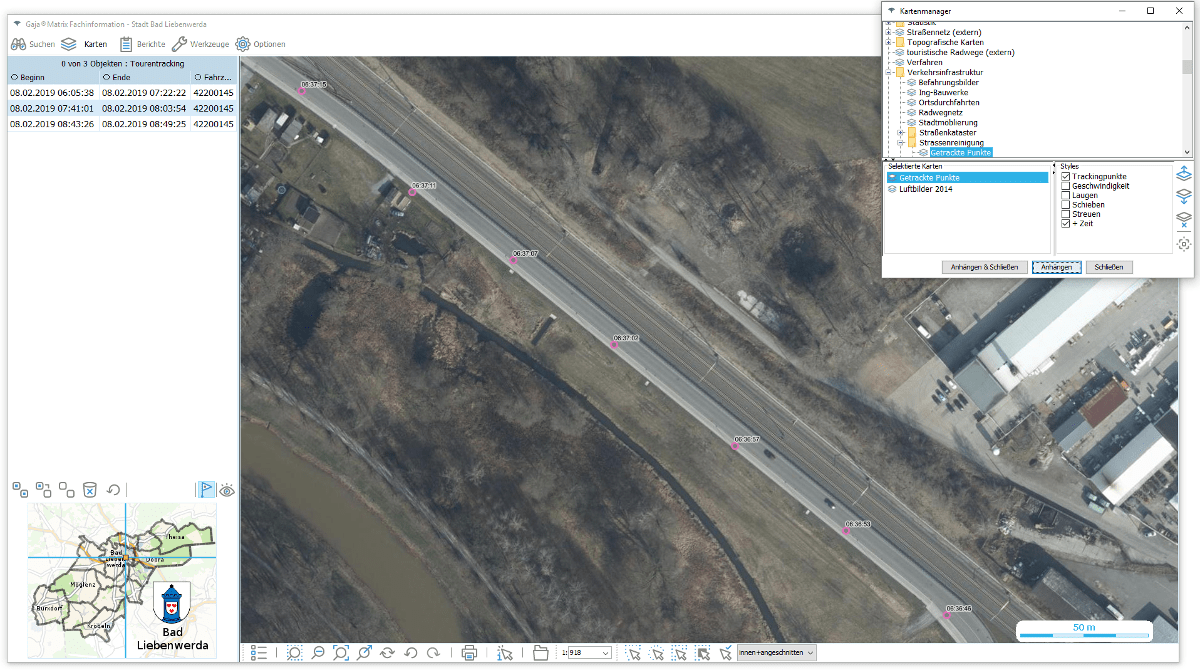Enable the Geschwindigkeit style checkbox
This screenshot has height=670, width=1200.
coord(1066,186)
